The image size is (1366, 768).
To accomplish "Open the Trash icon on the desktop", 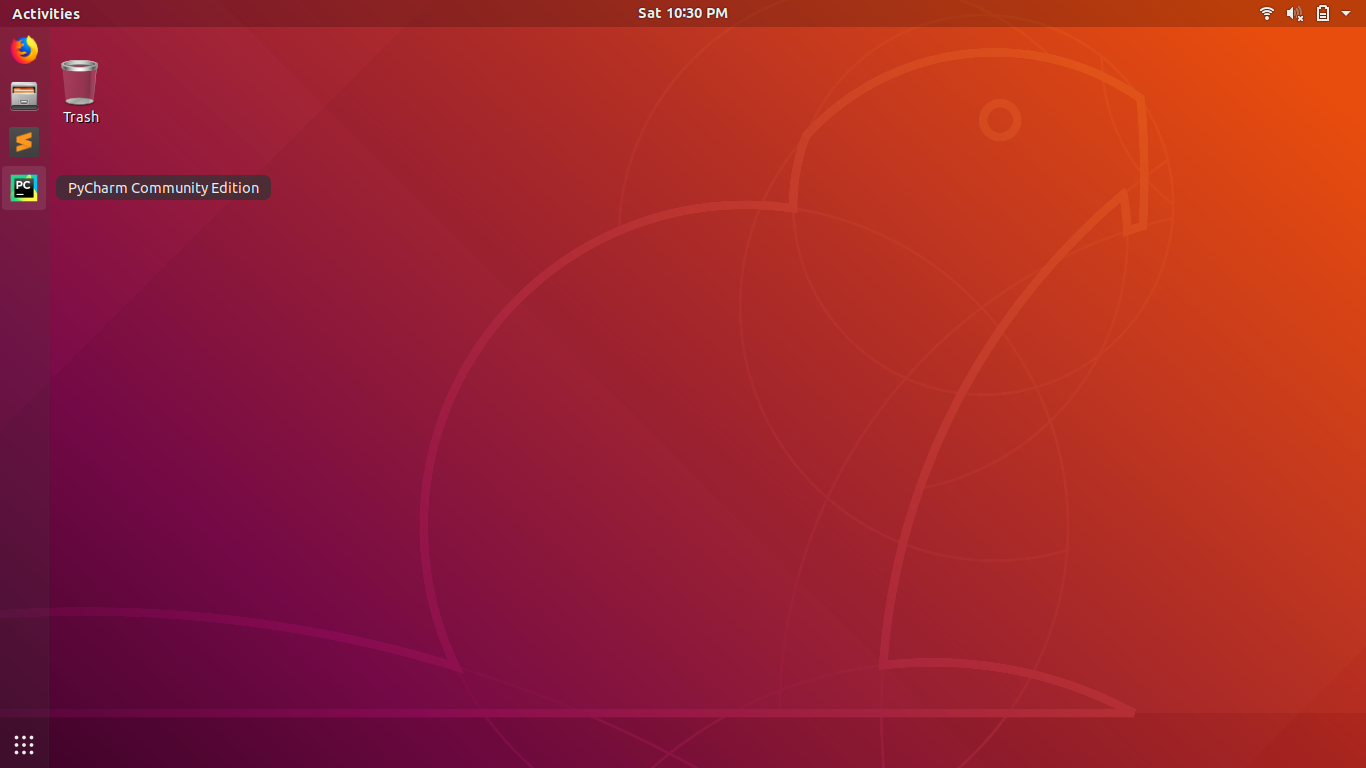I will tap(79, 82).
